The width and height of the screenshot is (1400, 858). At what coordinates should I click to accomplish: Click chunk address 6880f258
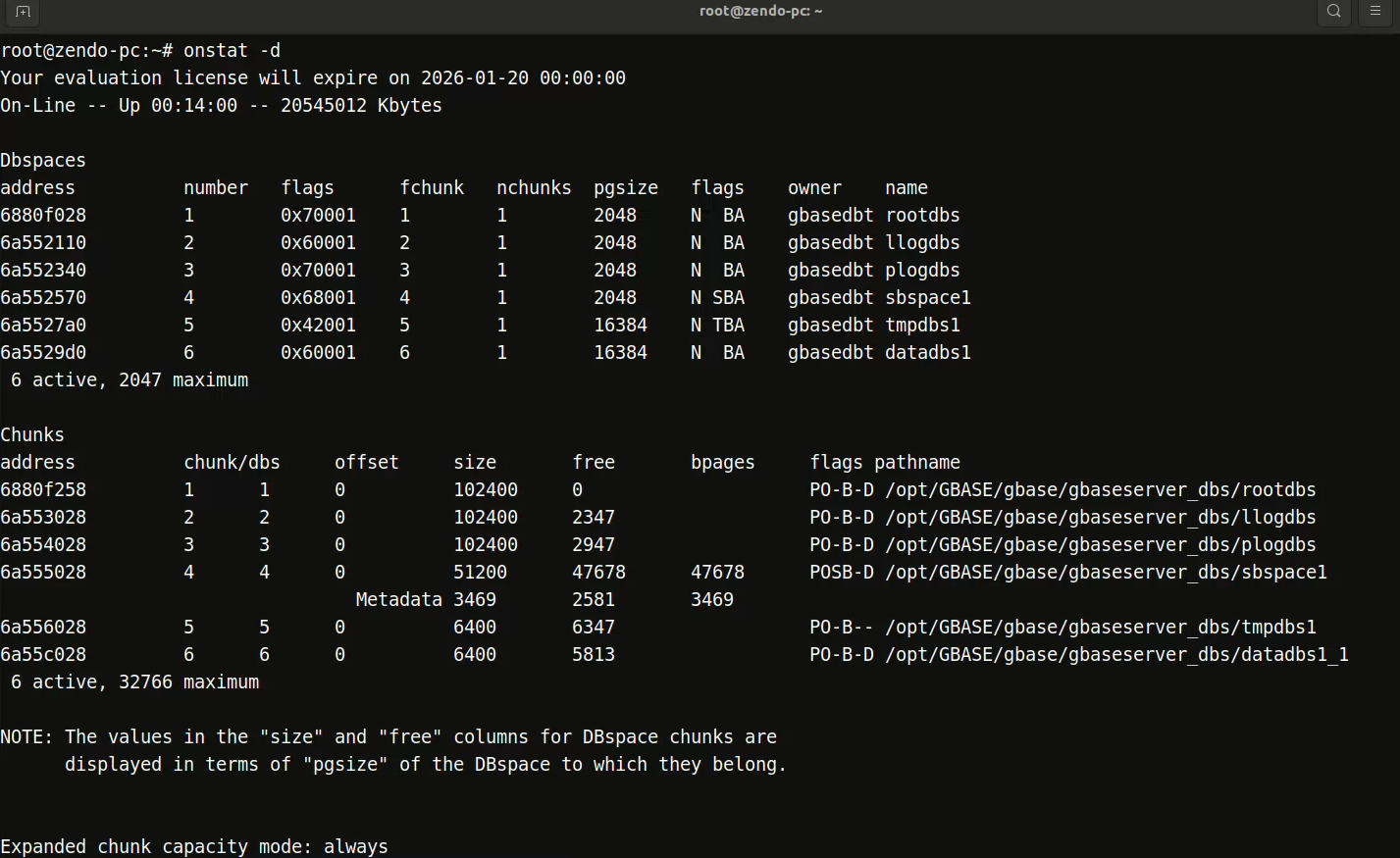[43, 490]
